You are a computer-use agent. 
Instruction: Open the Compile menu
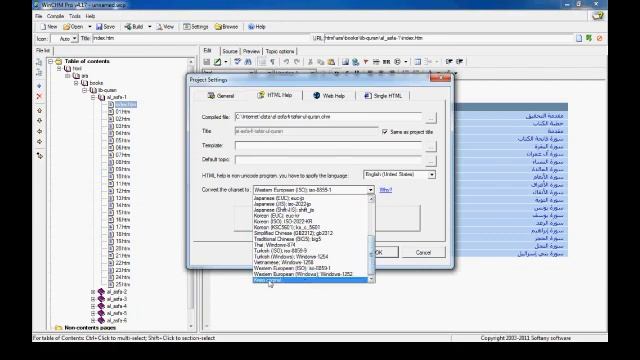55,16
